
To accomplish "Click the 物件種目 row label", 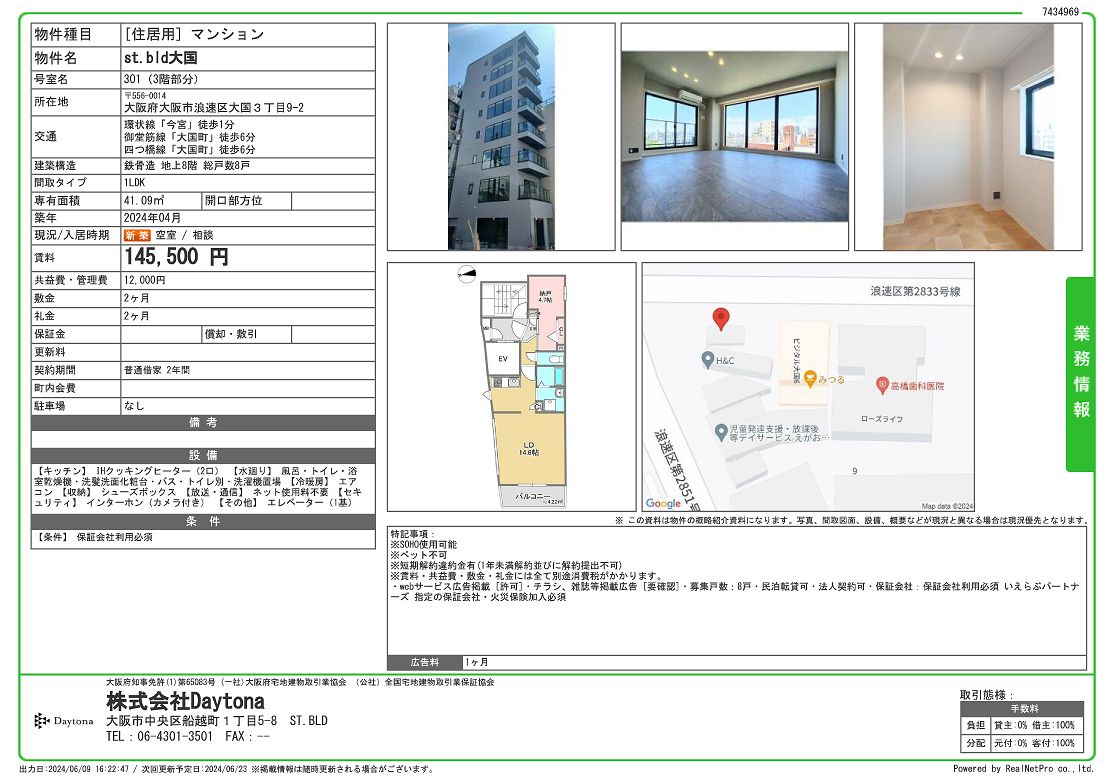I will pyautogui.click(x=64, y=34).
